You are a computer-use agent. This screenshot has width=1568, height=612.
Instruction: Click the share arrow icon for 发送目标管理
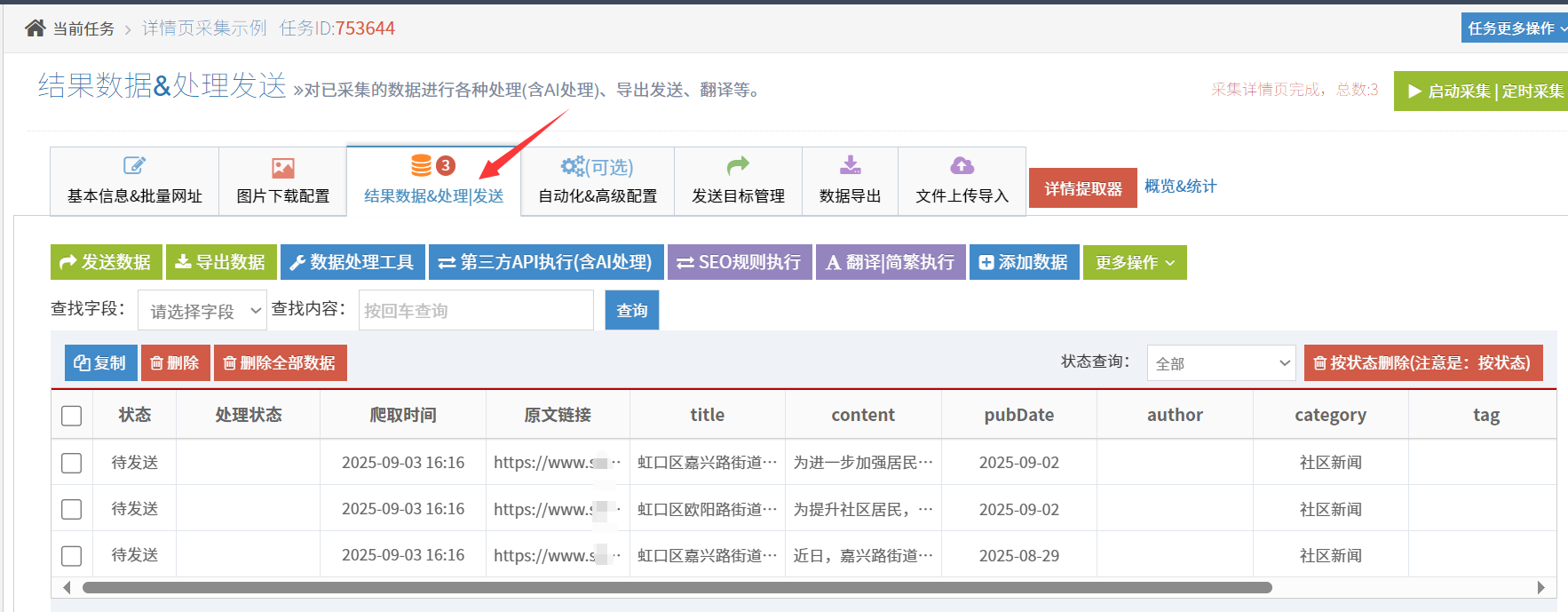(738, 165)
